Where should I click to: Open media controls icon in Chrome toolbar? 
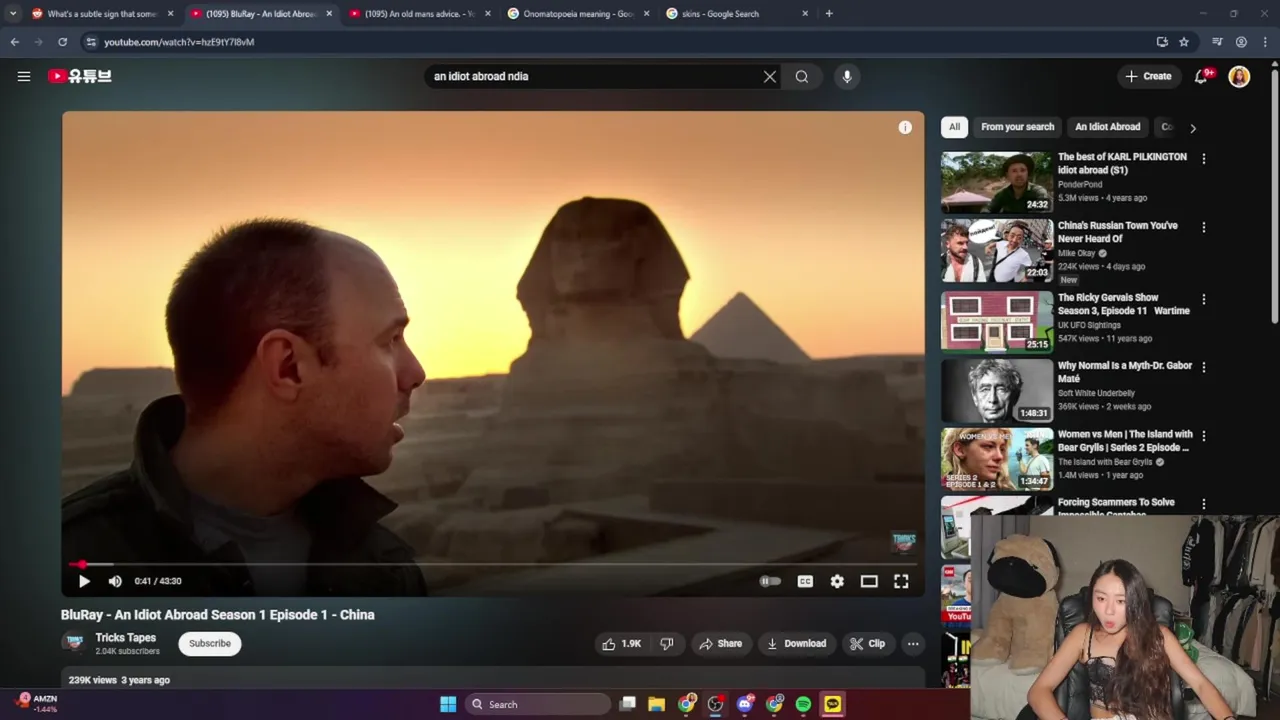(x=1217, y=42)
